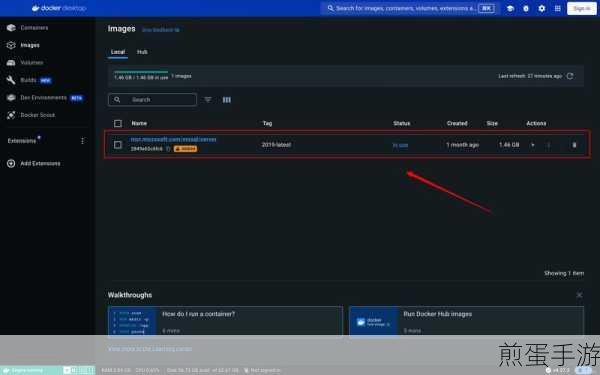Sort by the Name column header
Image resolution: width=600 pixels, height=375 pixels.
[139, 123]
